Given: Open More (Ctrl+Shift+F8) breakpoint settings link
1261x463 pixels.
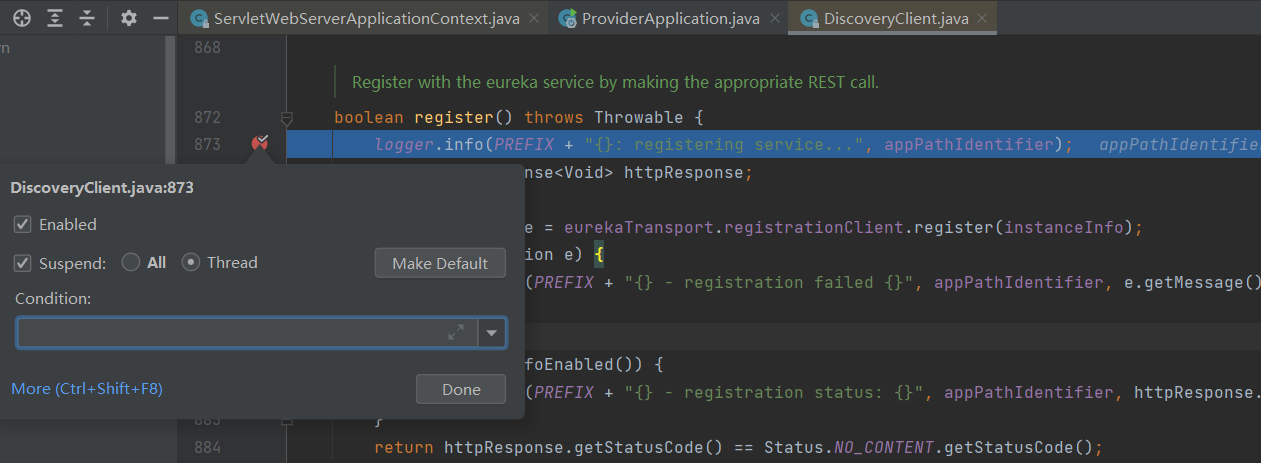Looking at the screenshot, I should click(x=87, y=388).
